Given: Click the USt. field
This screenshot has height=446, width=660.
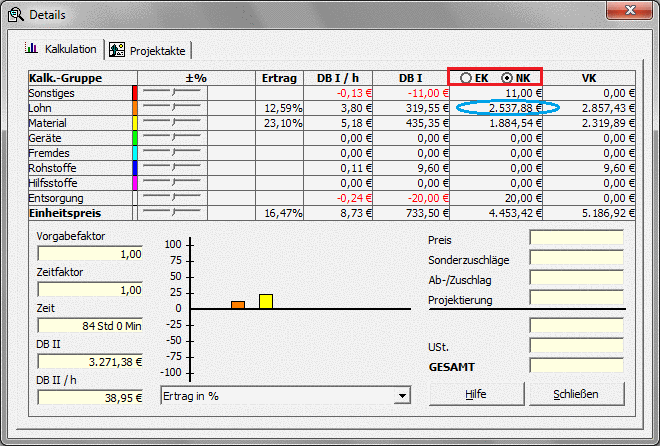Looking at the screenshot, I should 577,346.
